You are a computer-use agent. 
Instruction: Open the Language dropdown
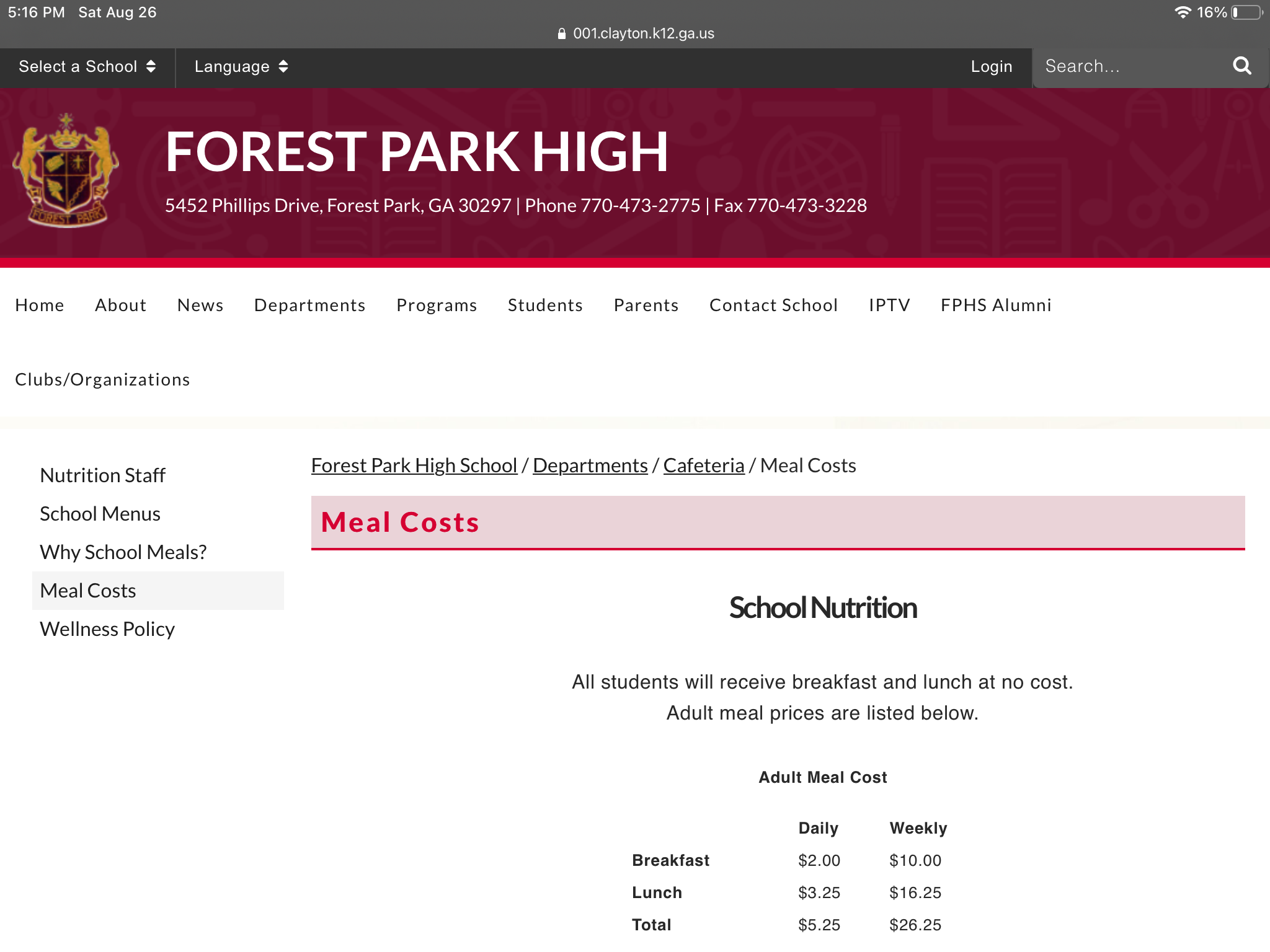click(x=241, y=66)
